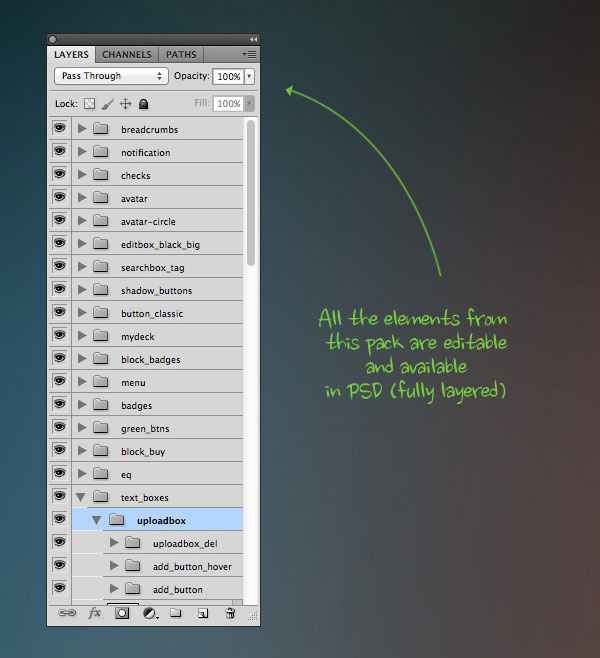Open the Pass Through blend mode dropdown
This screenshot has height=658, width=600.
(x=111, y=76)
